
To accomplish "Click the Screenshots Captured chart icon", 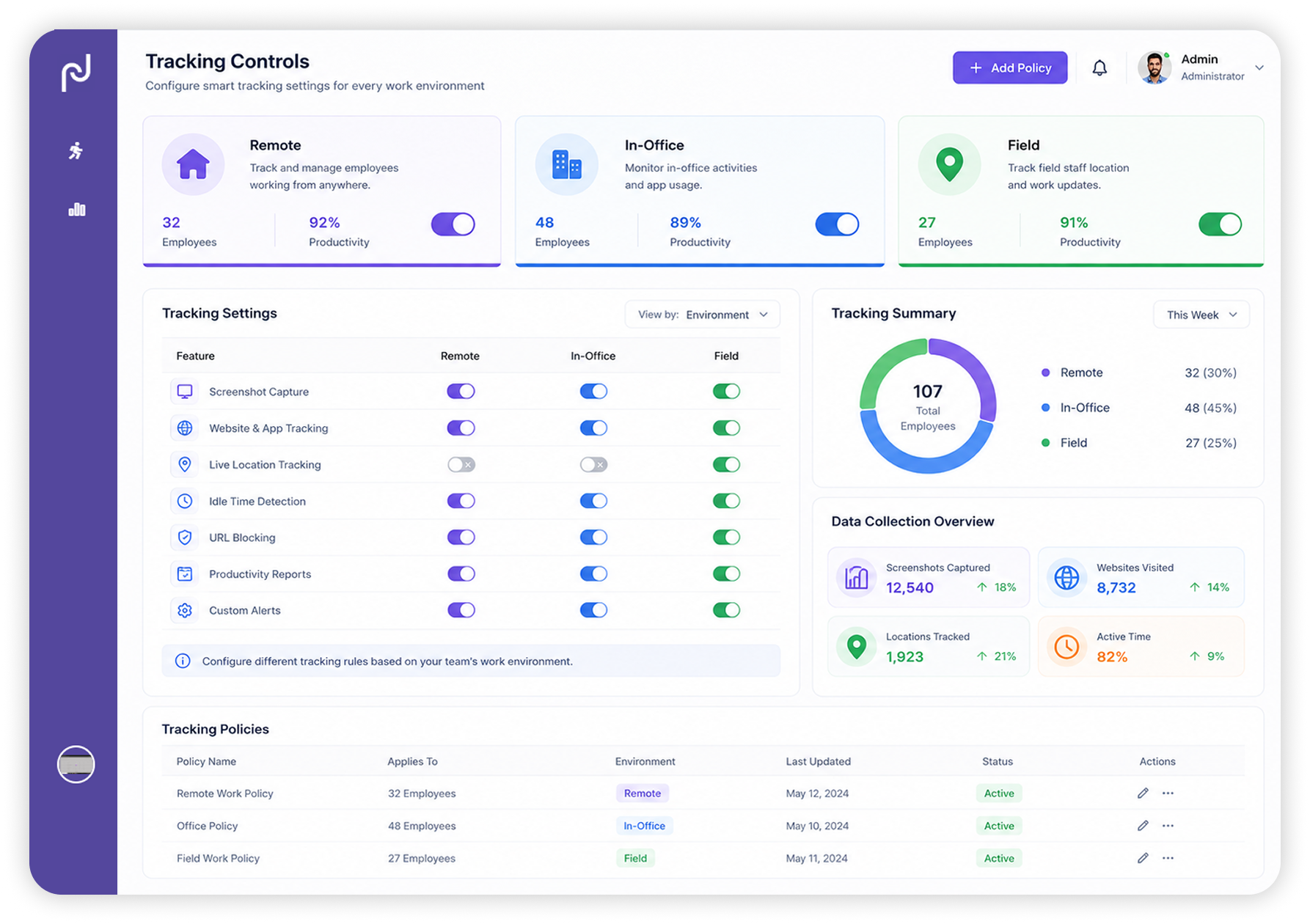I will pyautogui.click(x=856, y=578).
